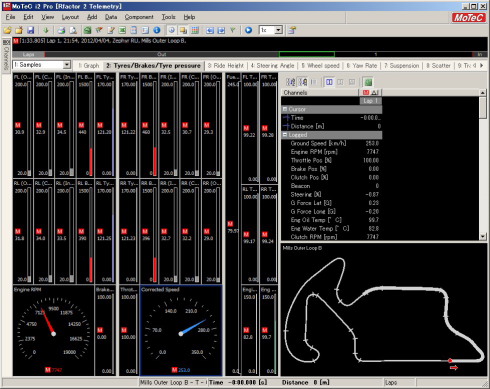Click the green down arrow toolbar icon

point(46,30)
